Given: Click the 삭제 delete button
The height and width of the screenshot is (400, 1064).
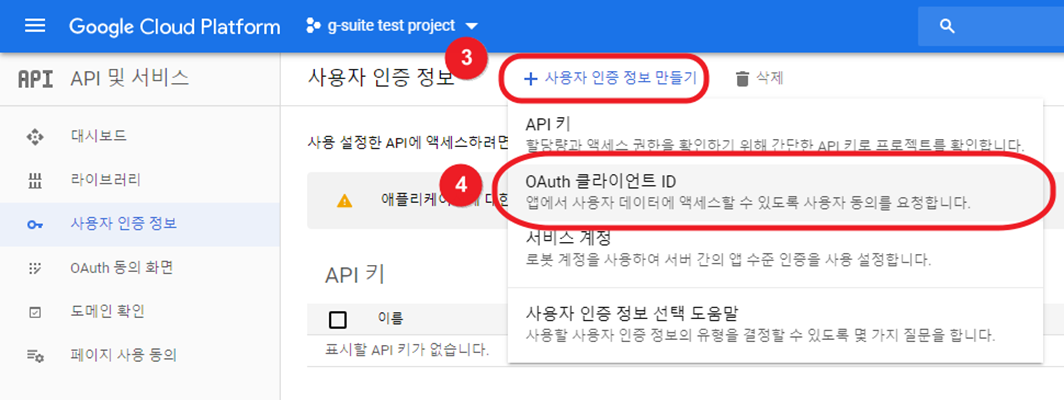Looking at the screenshot, I should tap(759, 79).
